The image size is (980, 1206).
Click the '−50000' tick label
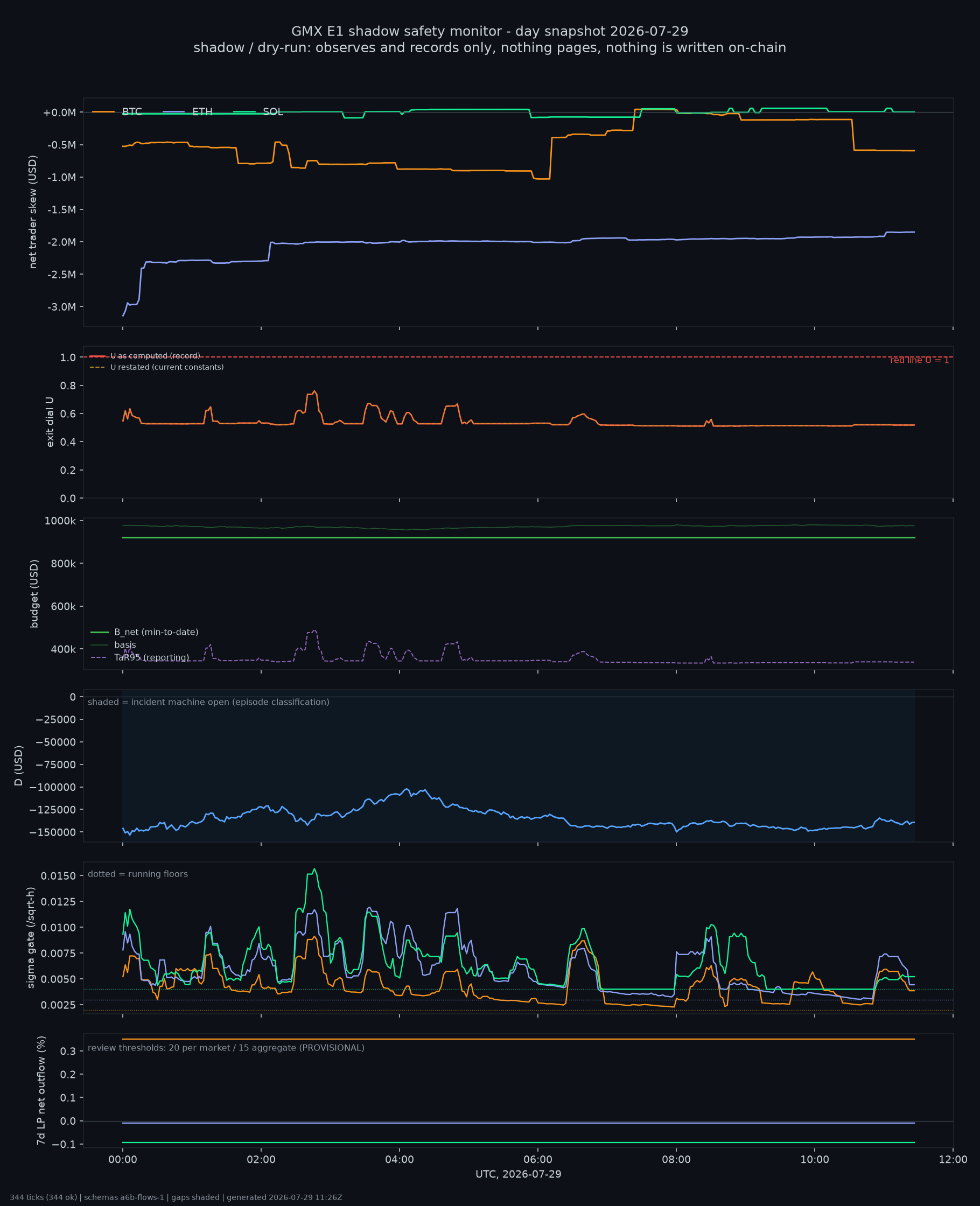coord(56,742)
